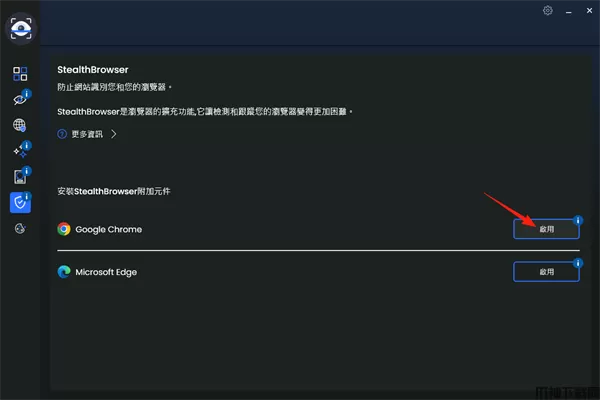600x400 pixels.
Task: Open the dashboard grid icon in sidebar
Action: (20, 74)
